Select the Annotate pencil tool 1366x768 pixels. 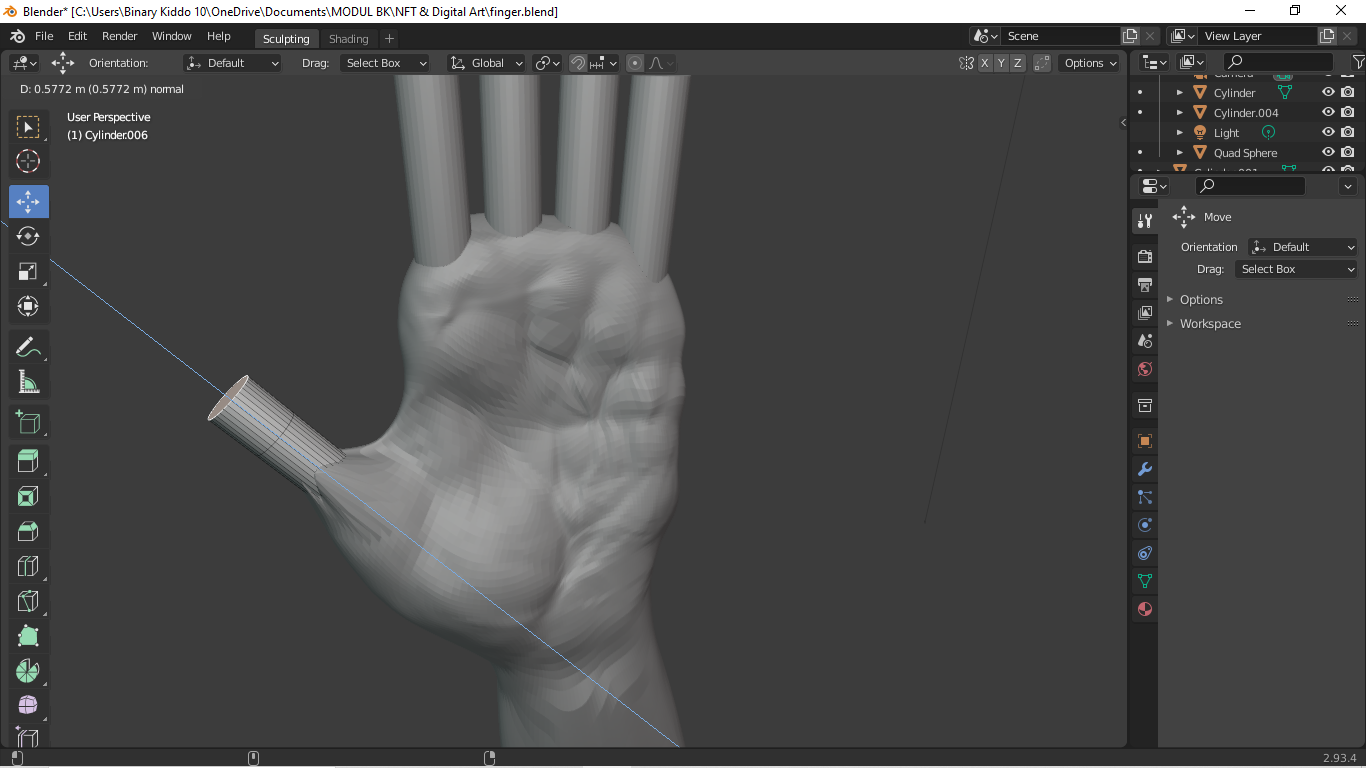click(28, 347)
